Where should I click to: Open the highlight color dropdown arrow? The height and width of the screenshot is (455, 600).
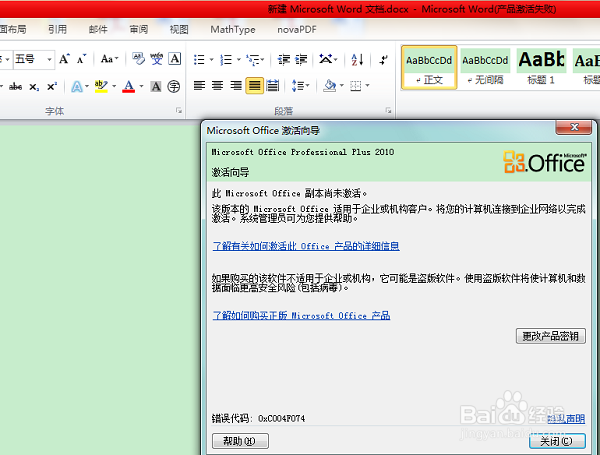click(114, 86)
